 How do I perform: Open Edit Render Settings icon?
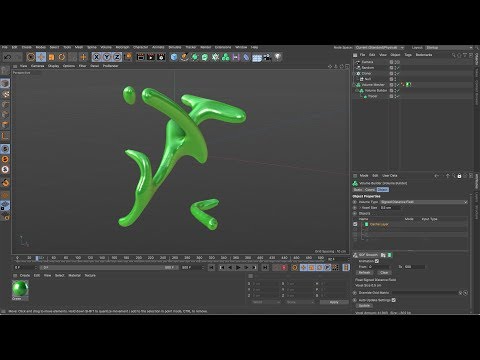(x=161, y=57)
